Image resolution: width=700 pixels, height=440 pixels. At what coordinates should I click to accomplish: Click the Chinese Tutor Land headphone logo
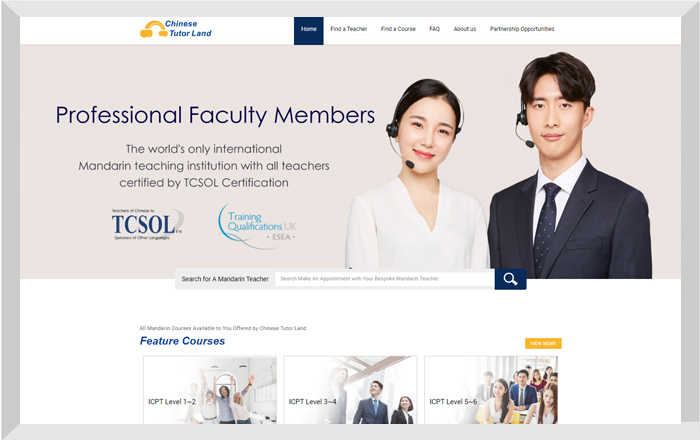pyautogui.click(x=175, y=29)
